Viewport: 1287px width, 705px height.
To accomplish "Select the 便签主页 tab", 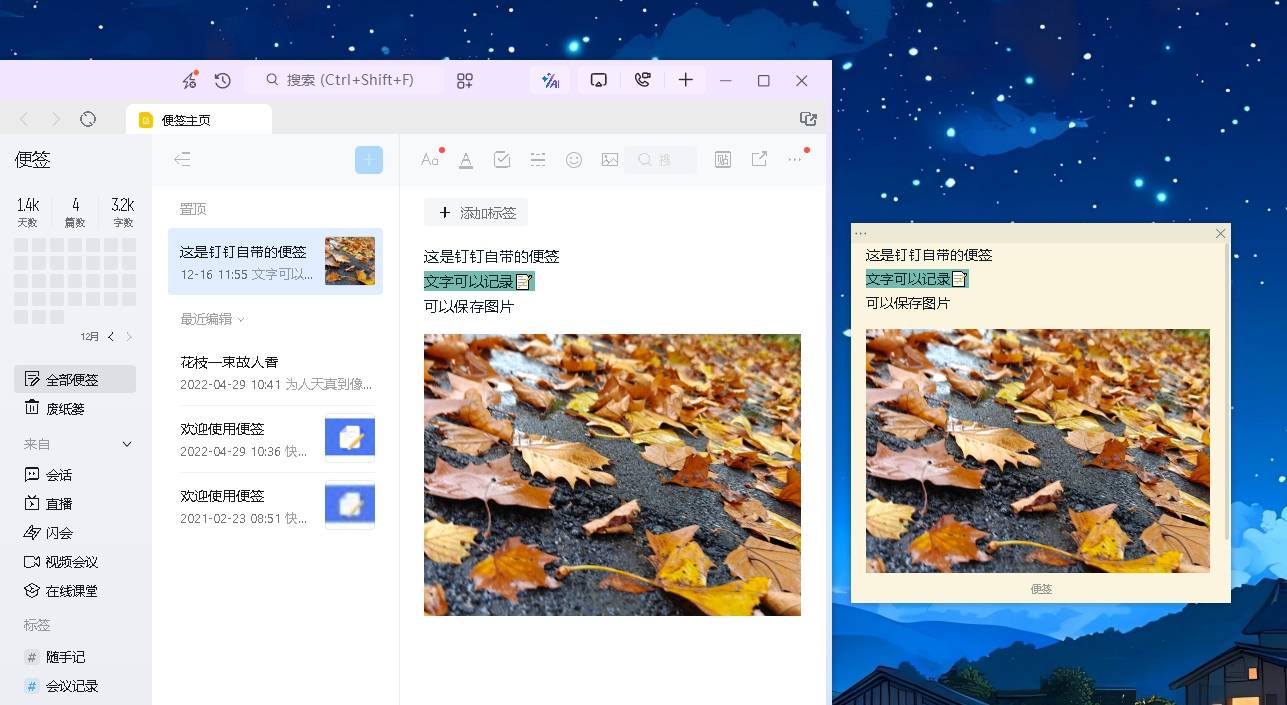I will click(x=190, y=118).
